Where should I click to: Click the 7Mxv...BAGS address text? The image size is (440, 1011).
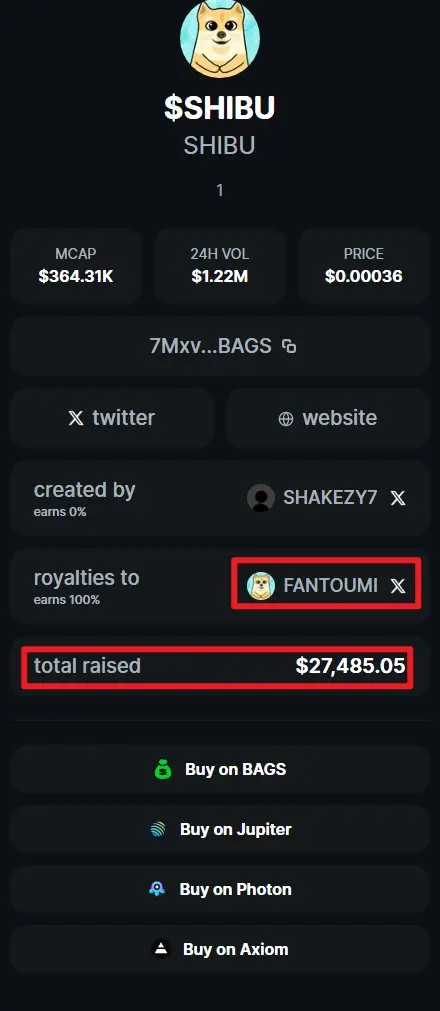[210, 346]
